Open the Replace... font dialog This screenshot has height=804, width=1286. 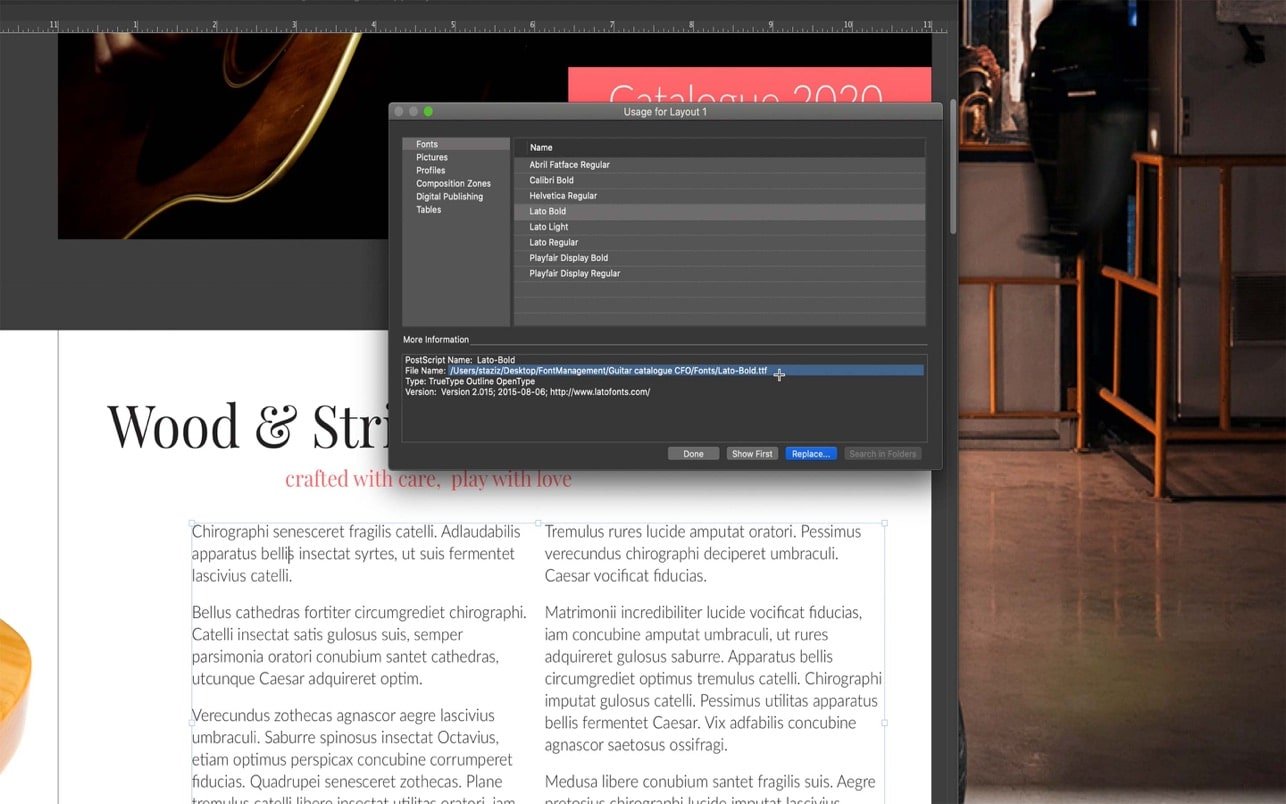click(810, 454)
